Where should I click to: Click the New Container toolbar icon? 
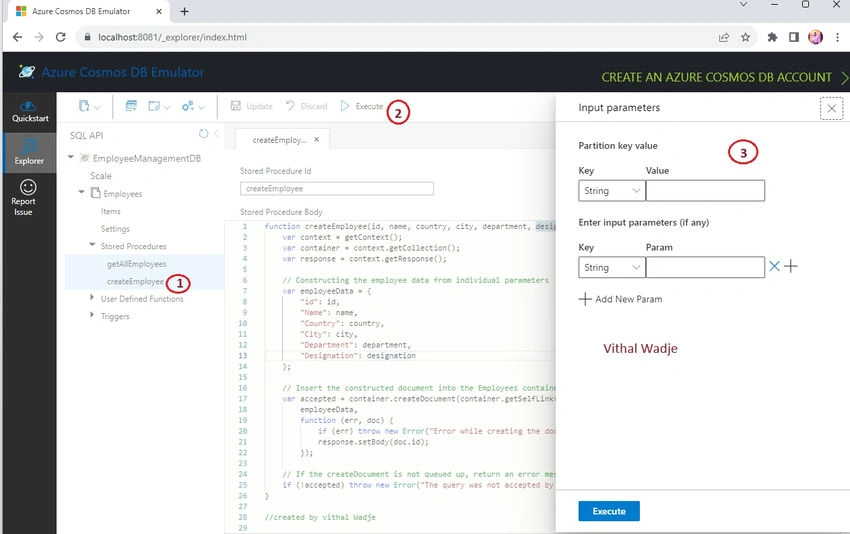(84, 106)
